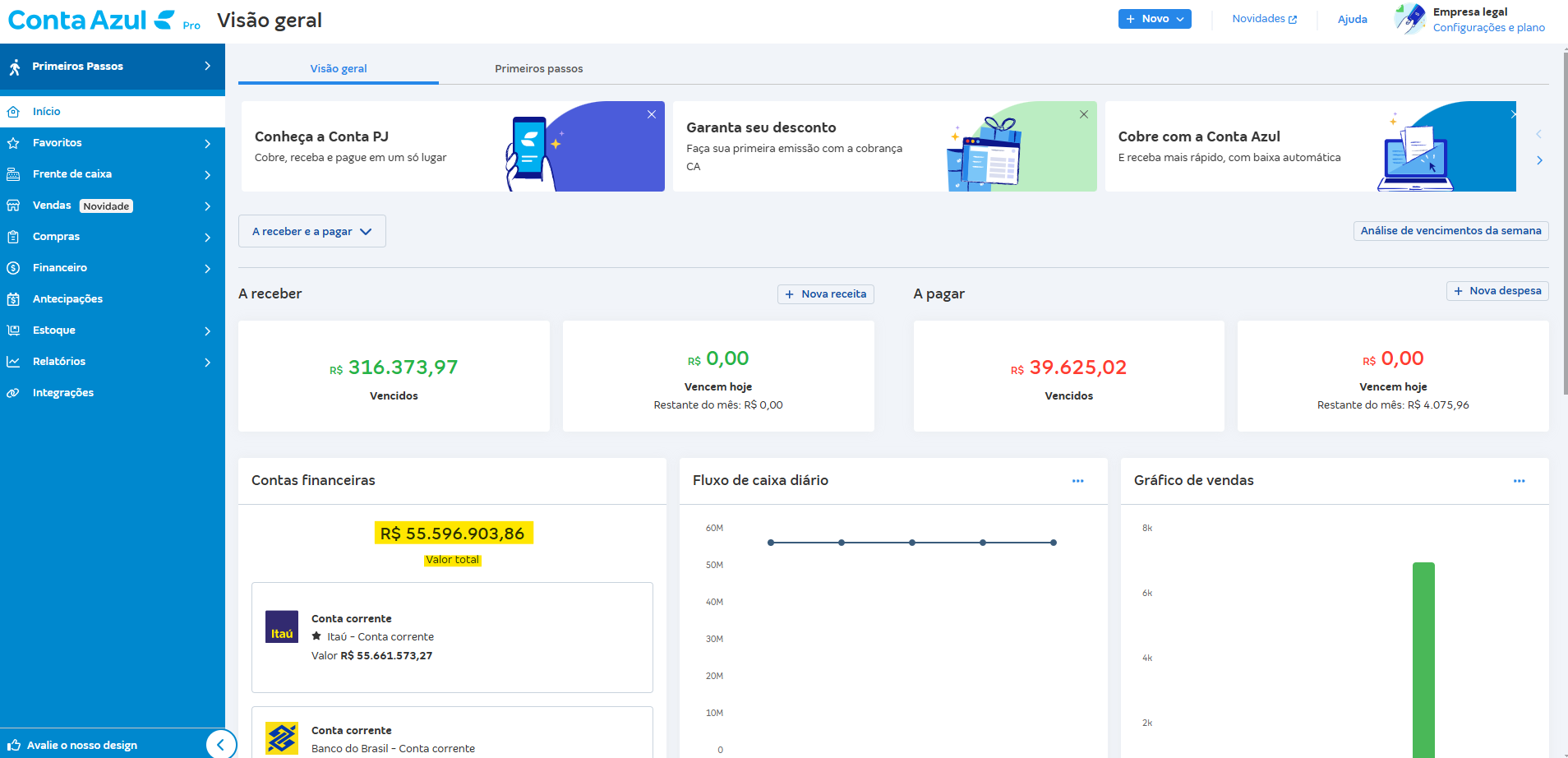Close the Conheça a Conta PJ banner
The width and height of the screenshot is (1568, 758).
pos(652,114)
